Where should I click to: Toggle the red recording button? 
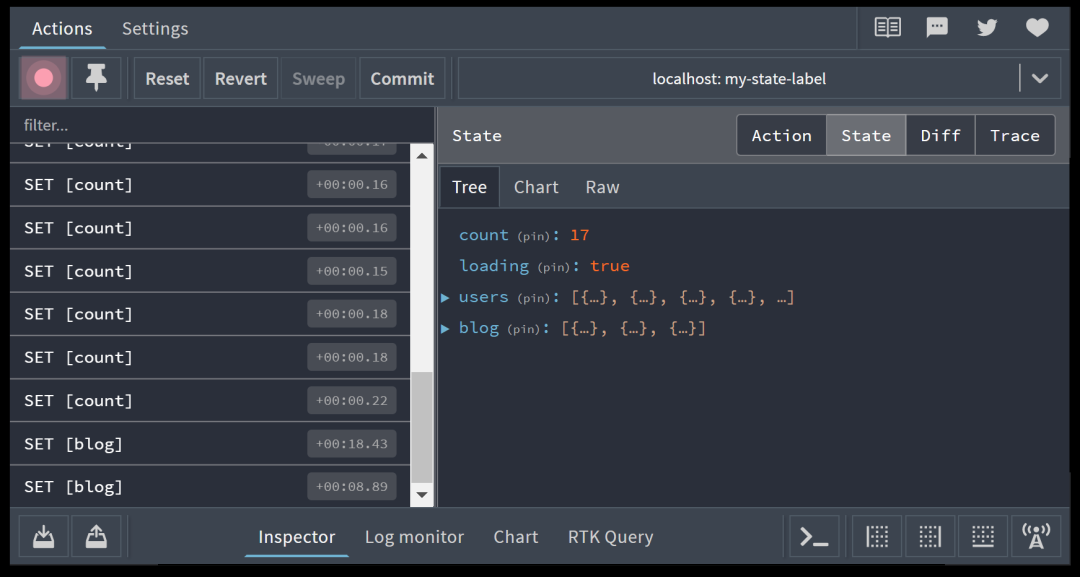[x=43, y=78]
